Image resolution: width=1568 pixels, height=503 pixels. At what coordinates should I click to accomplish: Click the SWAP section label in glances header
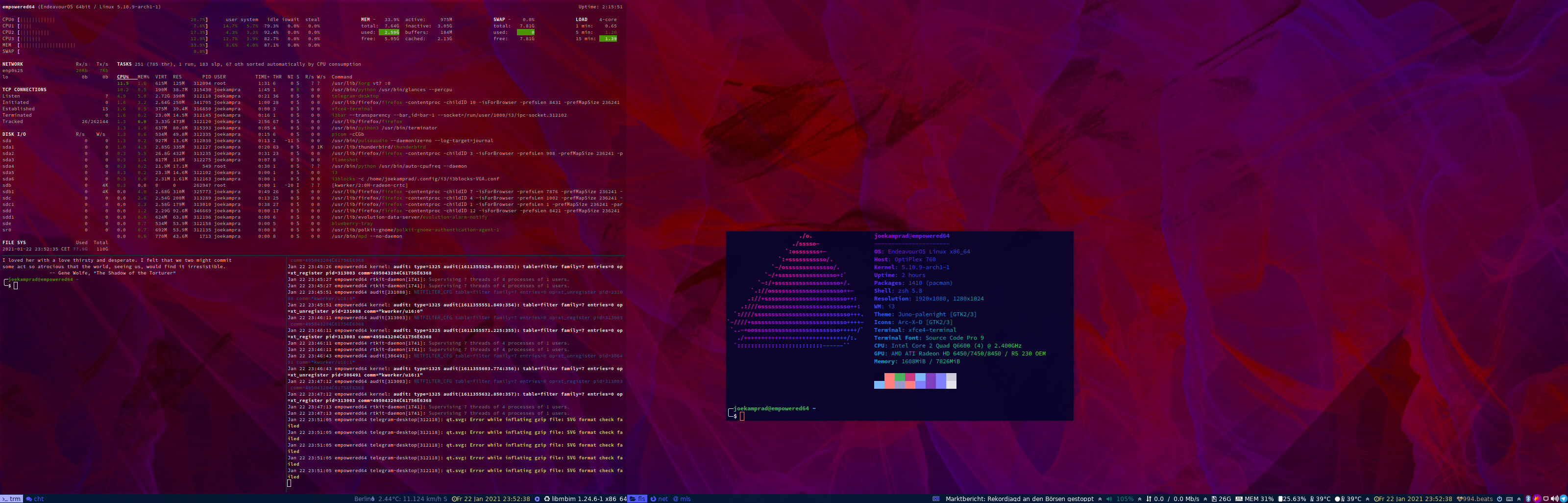pos(500,20)
